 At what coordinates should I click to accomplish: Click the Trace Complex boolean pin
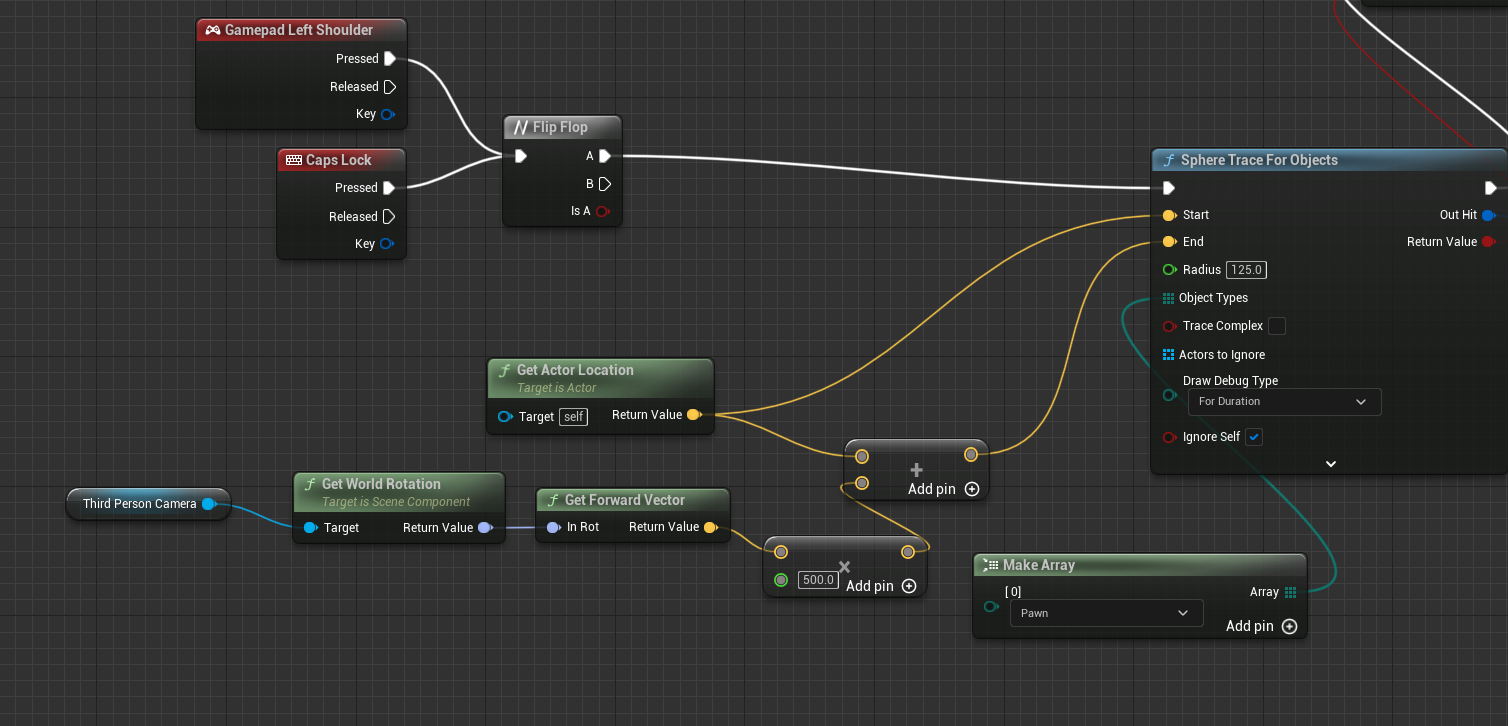click(1169, 326)
